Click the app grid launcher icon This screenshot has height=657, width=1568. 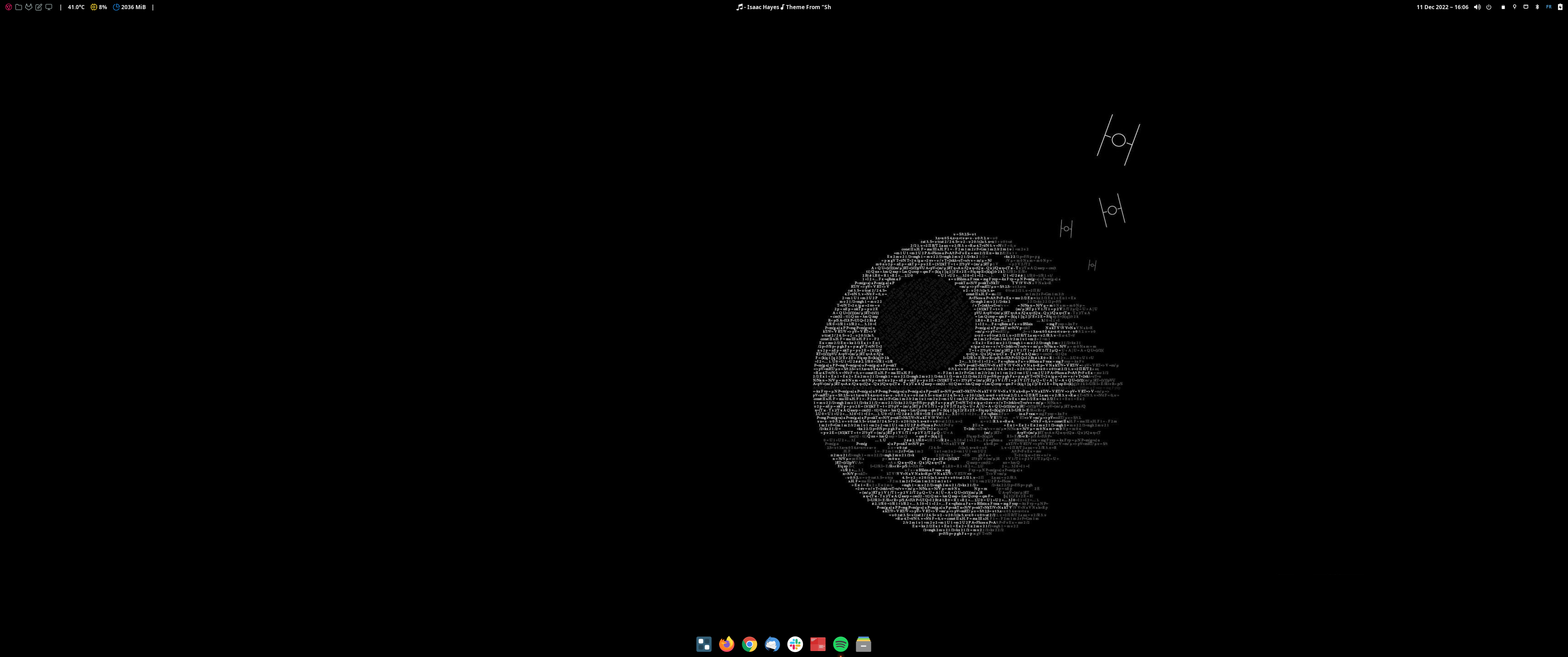[x=704, y=644]
